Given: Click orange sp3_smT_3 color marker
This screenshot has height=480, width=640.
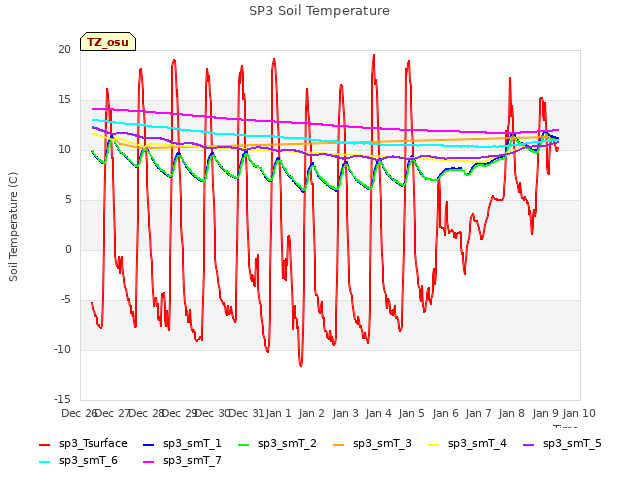Looking at the screenshot, I should point(339,444).
